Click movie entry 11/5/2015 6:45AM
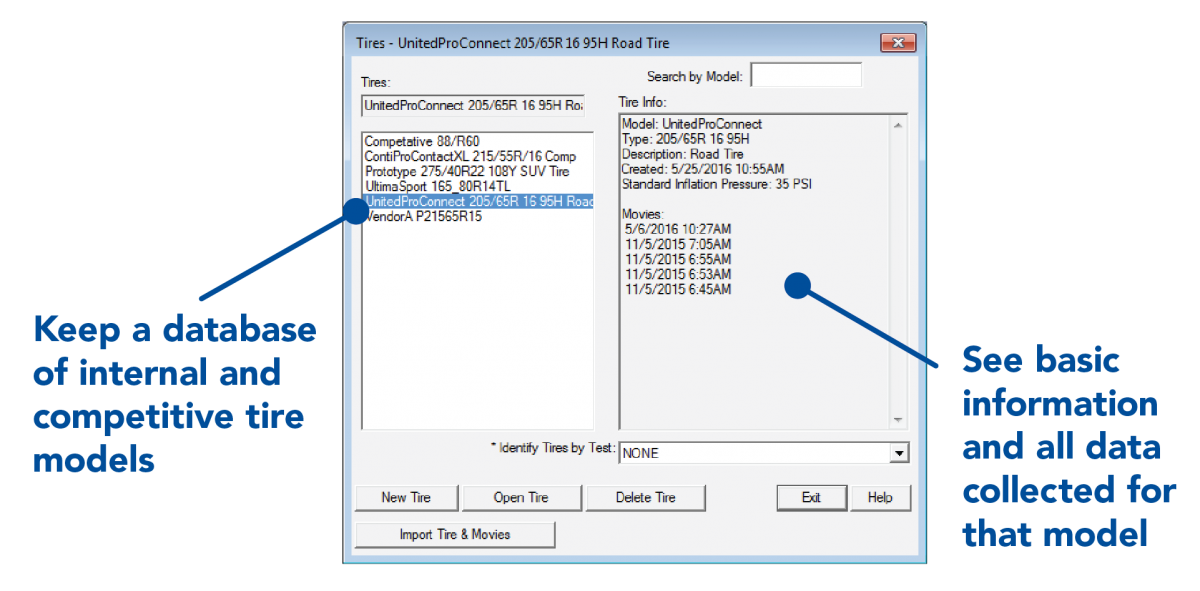The width and height of the screenshot is (1200, 591). coord(678,289)
